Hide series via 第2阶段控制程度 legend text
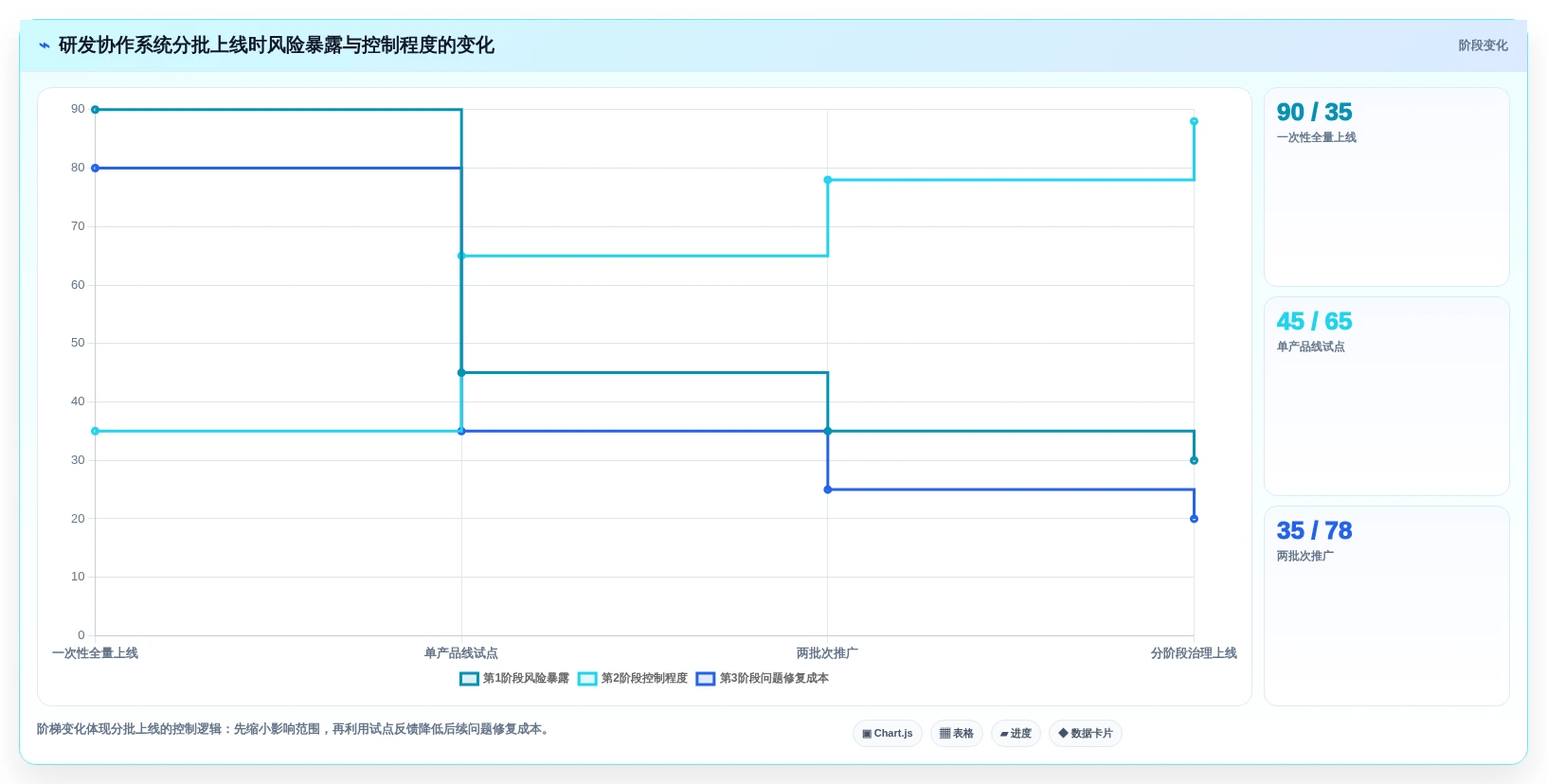1547x784 pixels. (644, 679)
